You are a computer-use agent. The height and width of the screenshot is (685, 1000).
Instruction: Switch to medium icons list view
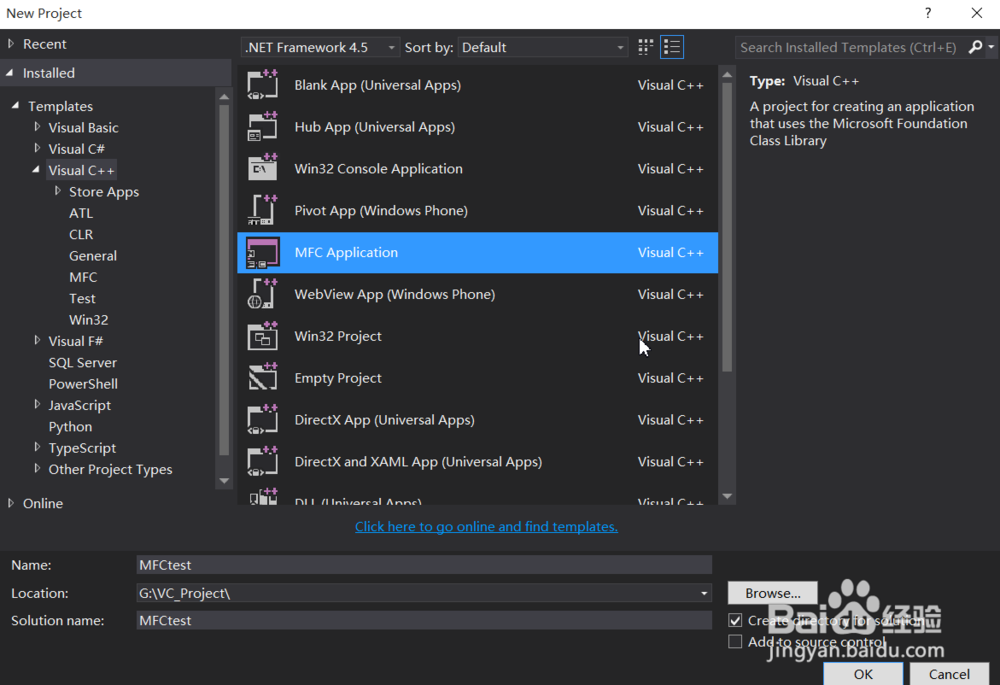point(672,47)
